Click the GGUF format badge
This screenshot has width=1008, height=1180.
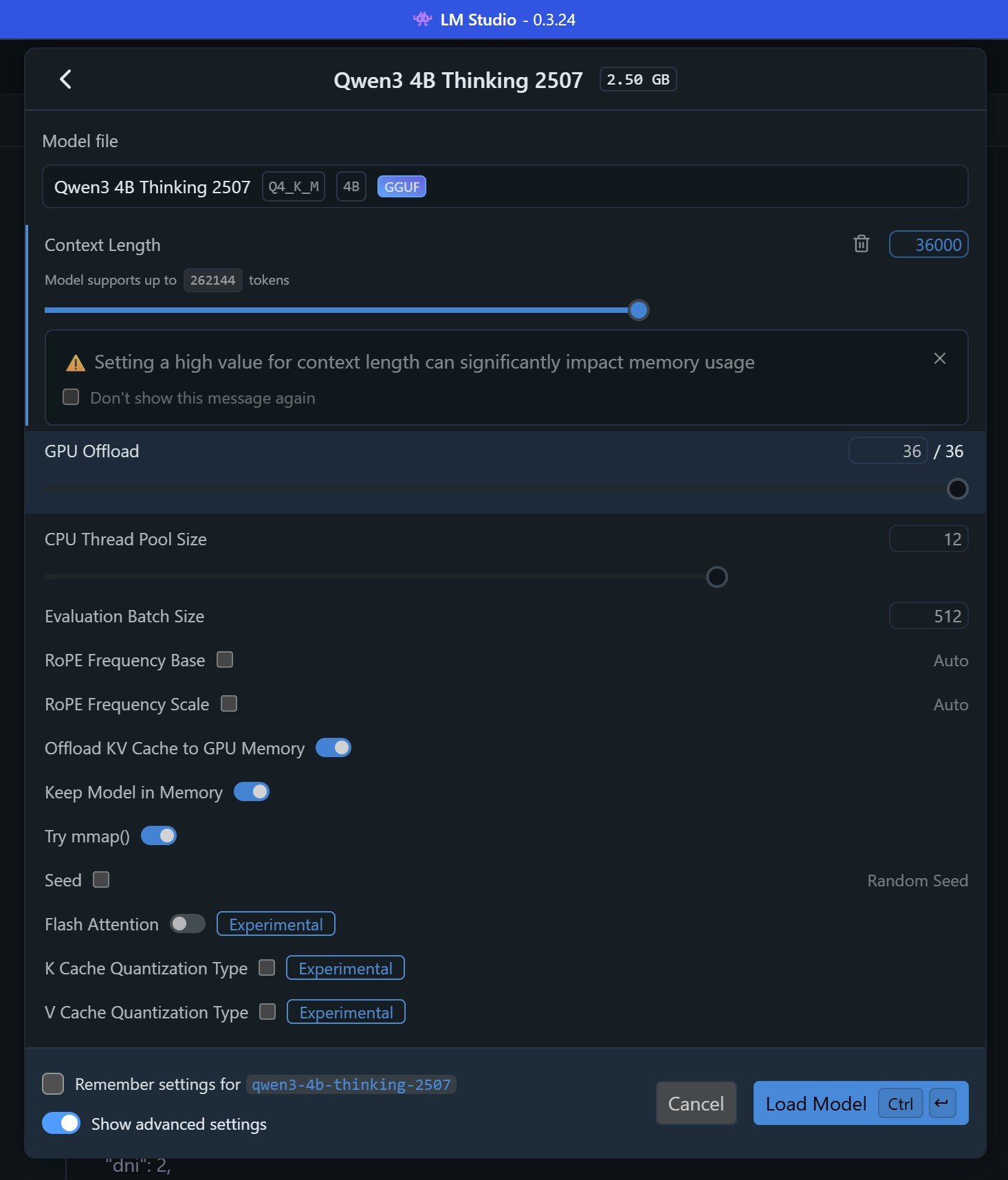(x=402, y=186)
